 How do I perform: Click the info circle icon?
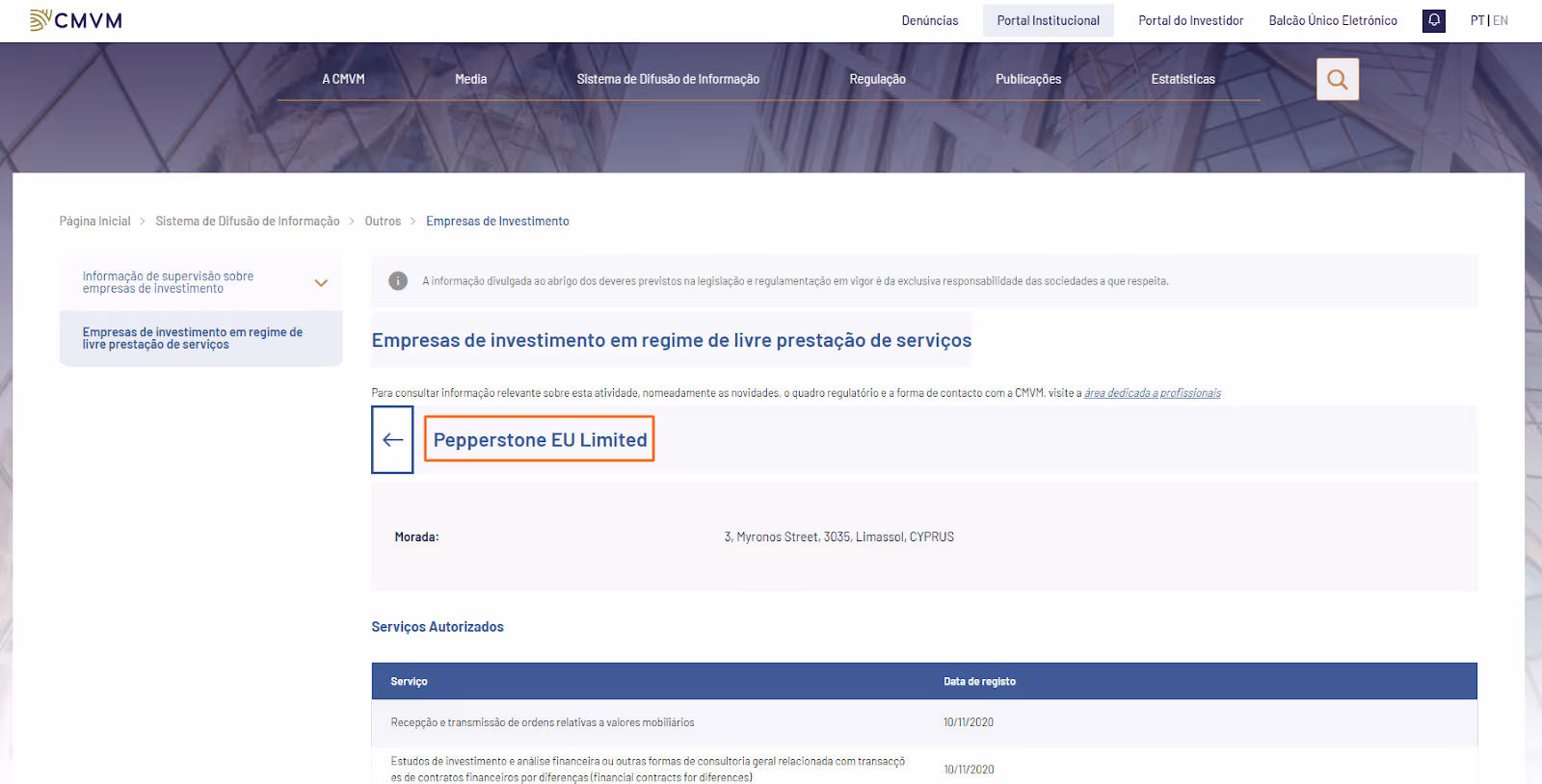pos(398,281)
